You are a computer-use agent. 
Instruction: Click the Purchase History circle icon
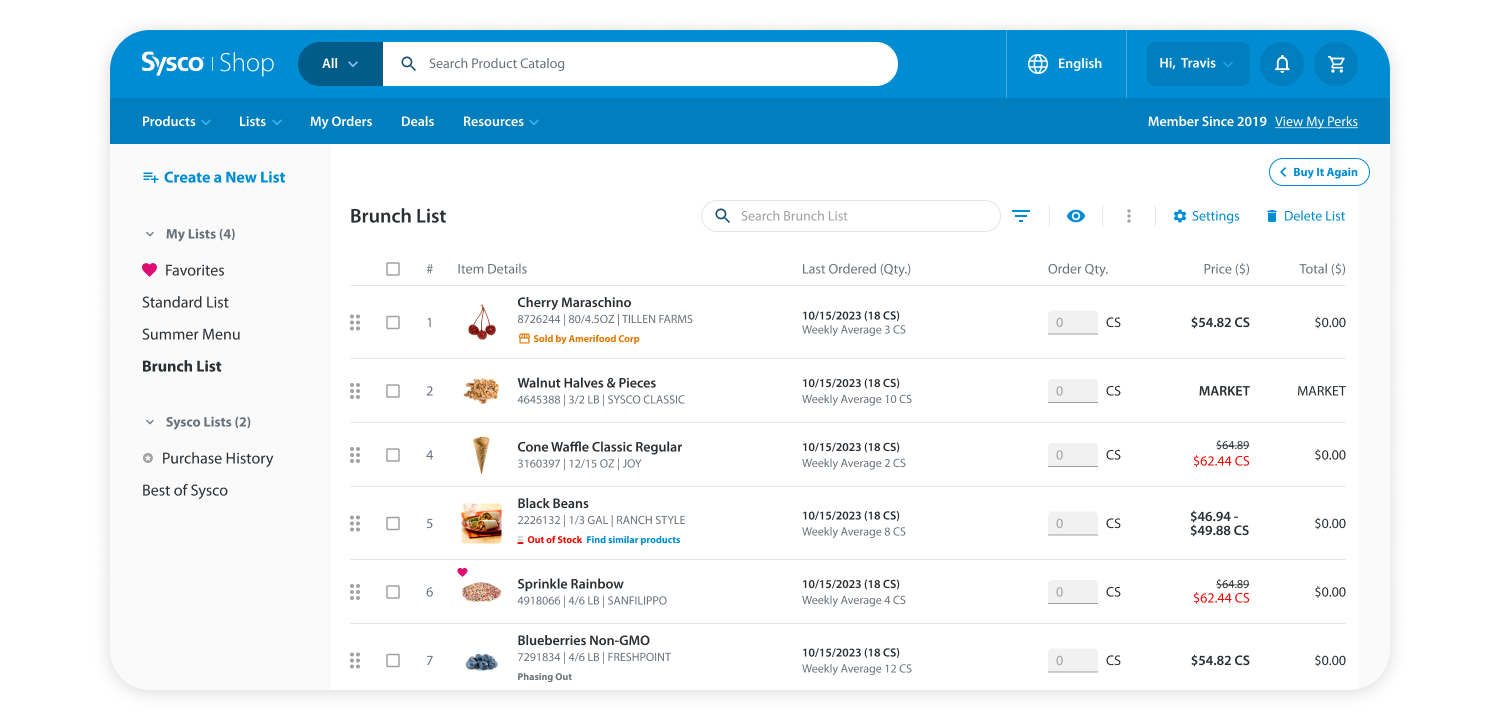148,458
